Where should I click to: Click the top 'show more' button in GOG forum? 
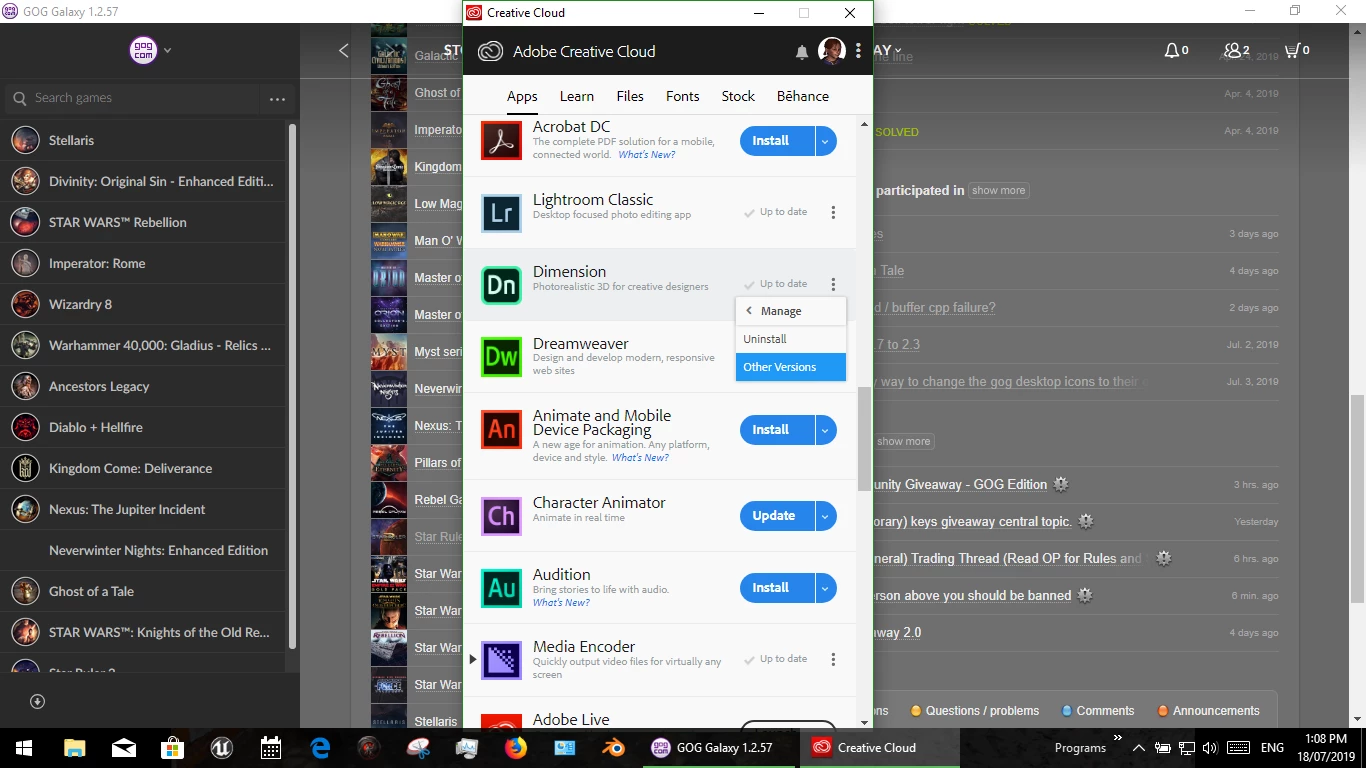[x=998, y=190]
